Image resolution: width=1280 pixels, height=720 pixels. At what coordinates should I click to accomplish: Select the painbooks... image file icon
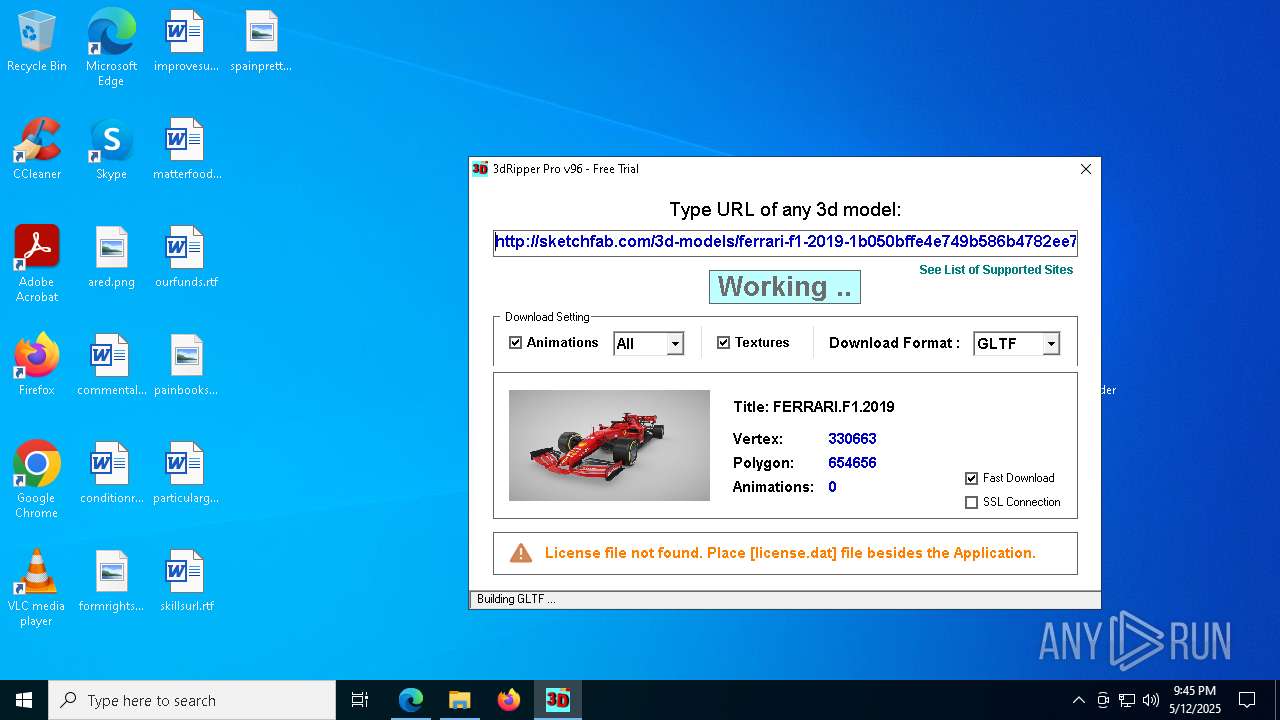(x=186, y=365)
